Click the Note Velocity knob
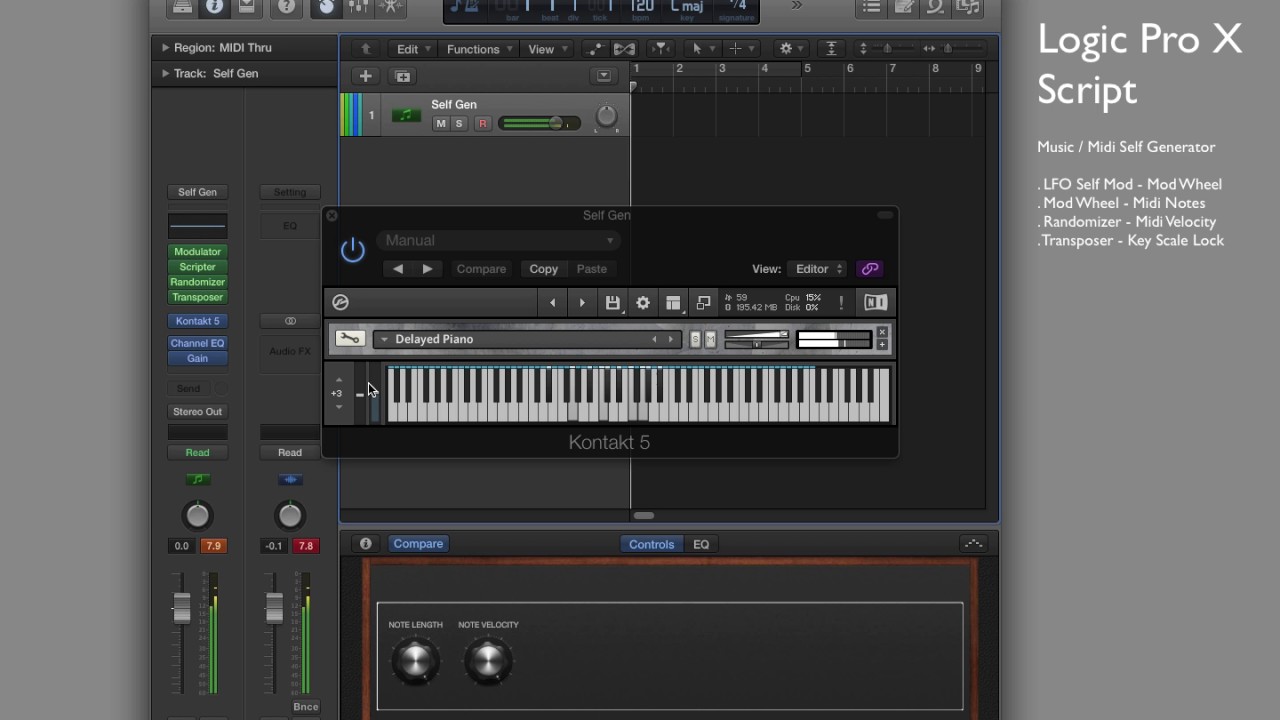 point(488,661)
